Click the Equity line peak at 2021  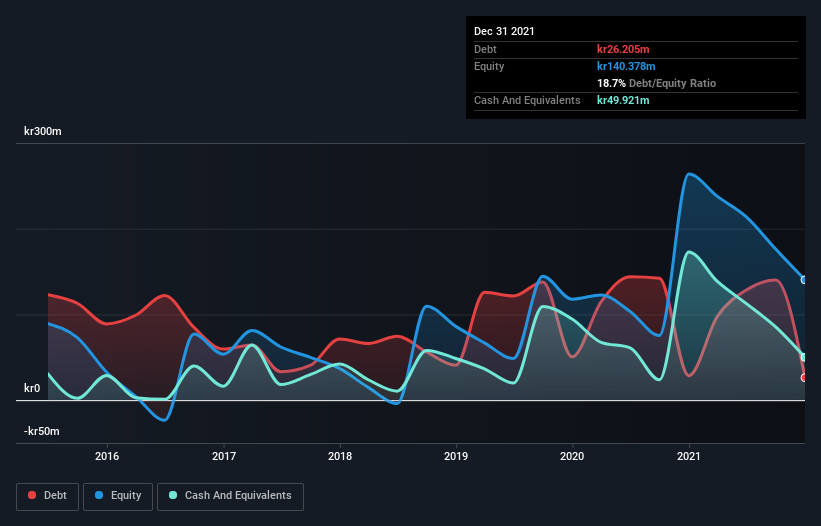(690, 174)
